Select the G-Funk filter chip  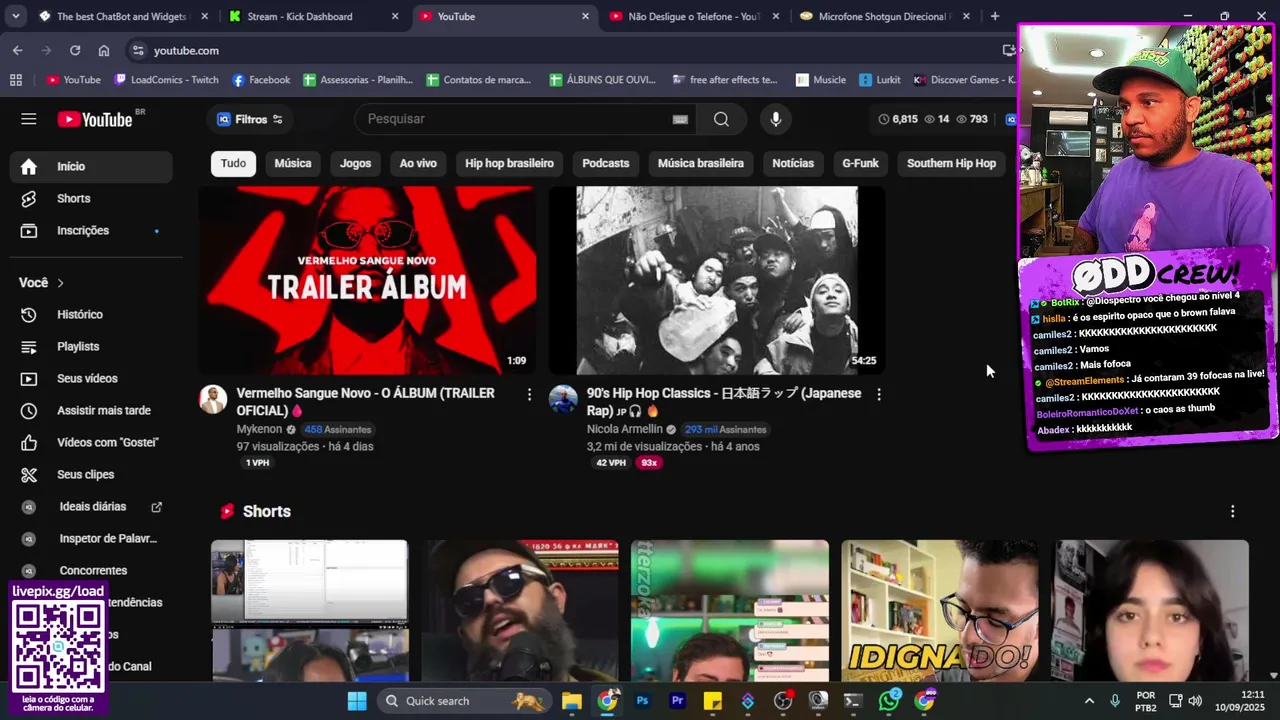coord(860,163)
